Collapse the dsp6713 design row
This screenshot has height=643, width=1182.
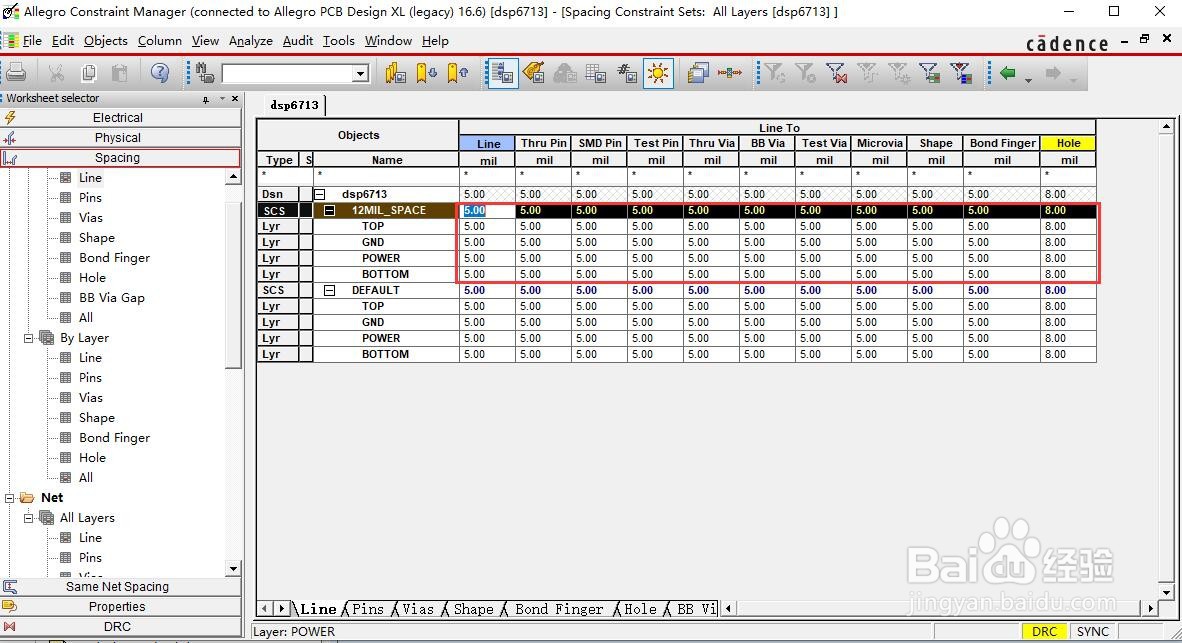(320, 194)
